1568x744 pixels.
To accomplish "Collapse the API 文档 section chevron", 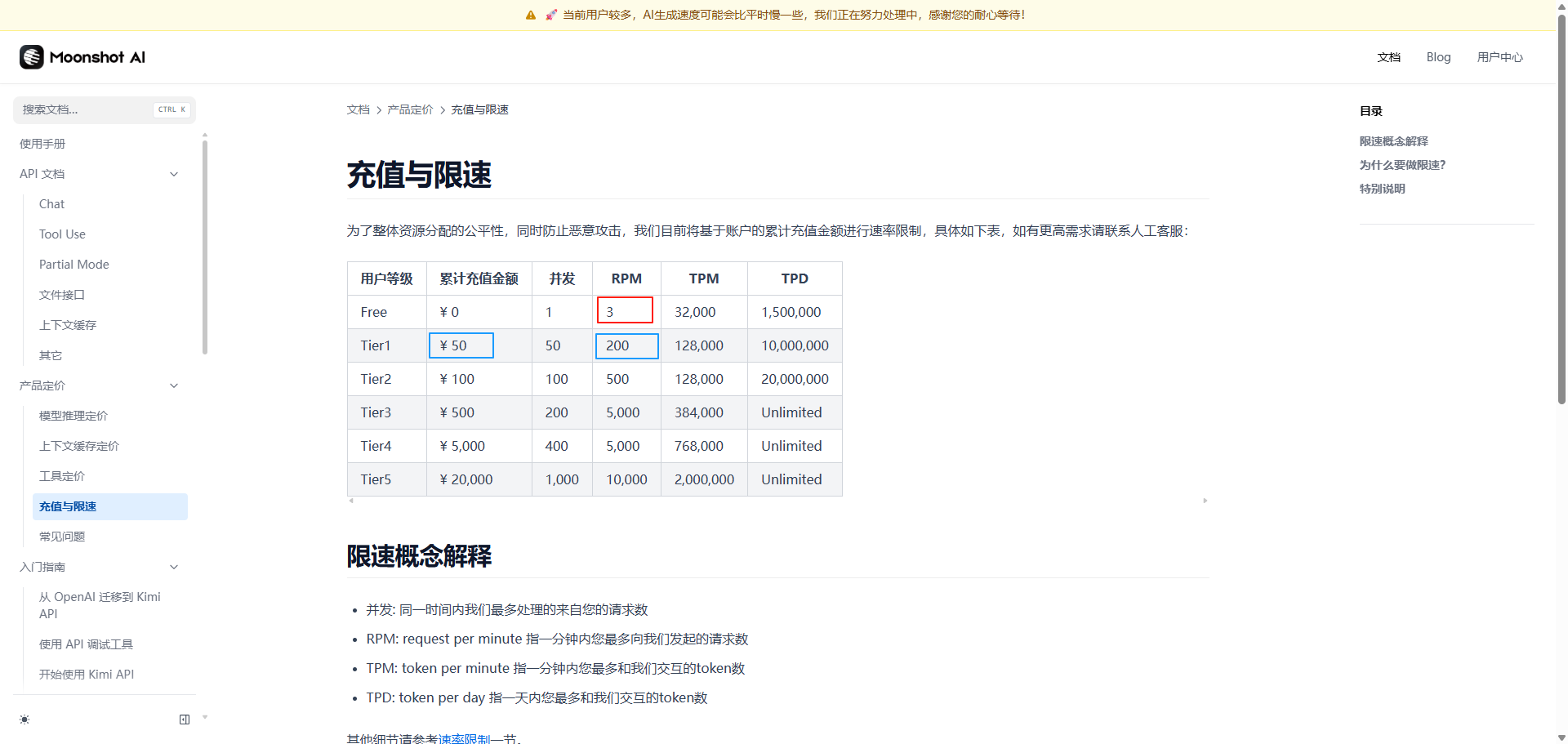I will [x=174, y=174].
